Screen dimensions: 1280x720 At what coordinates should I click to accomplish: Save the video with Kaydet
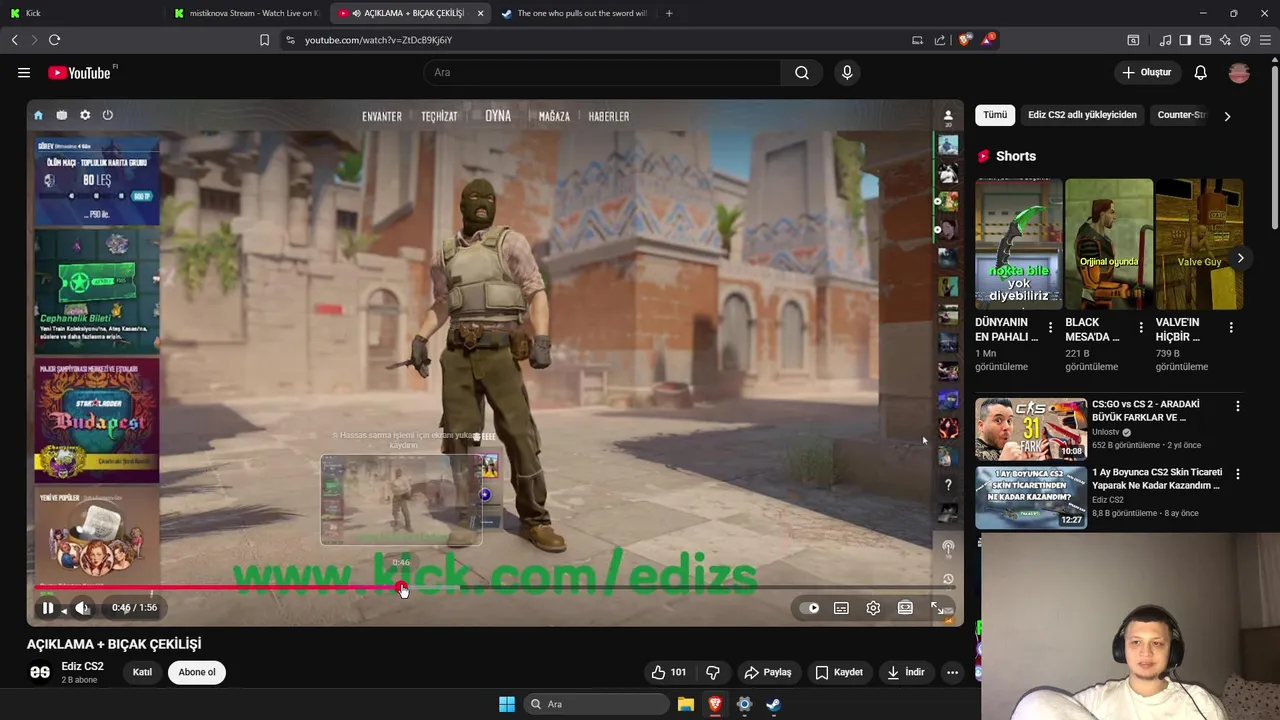pyautogui.click(x=838, y=672)
